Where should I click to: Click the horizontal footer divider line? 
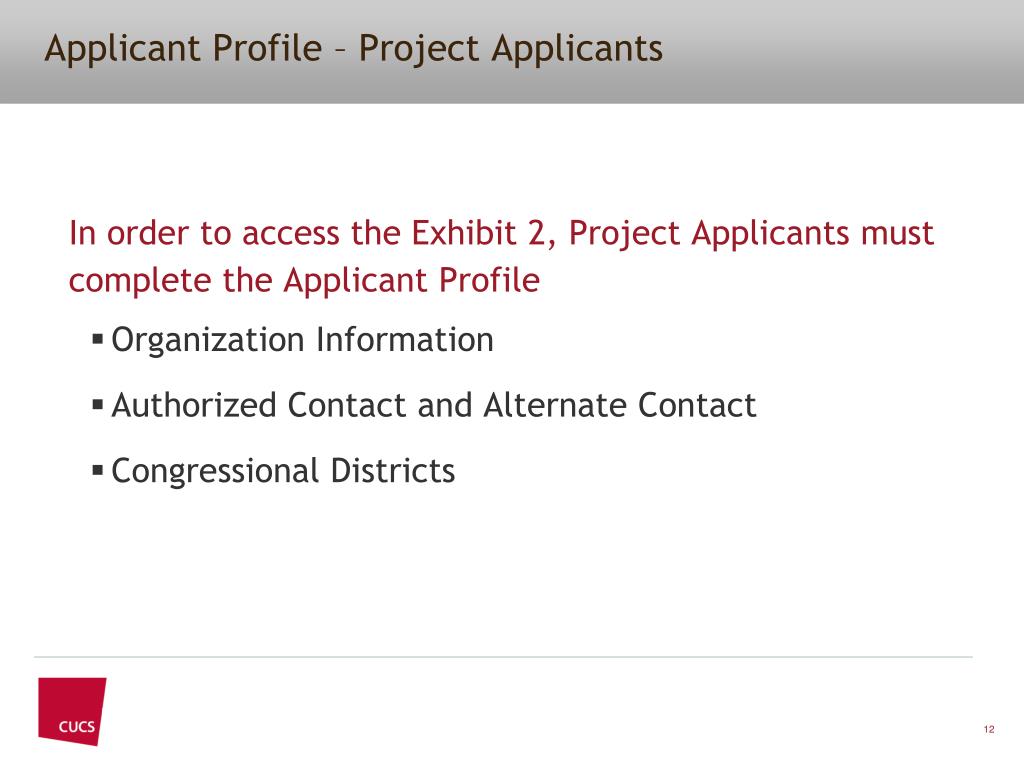pos(503,657)
